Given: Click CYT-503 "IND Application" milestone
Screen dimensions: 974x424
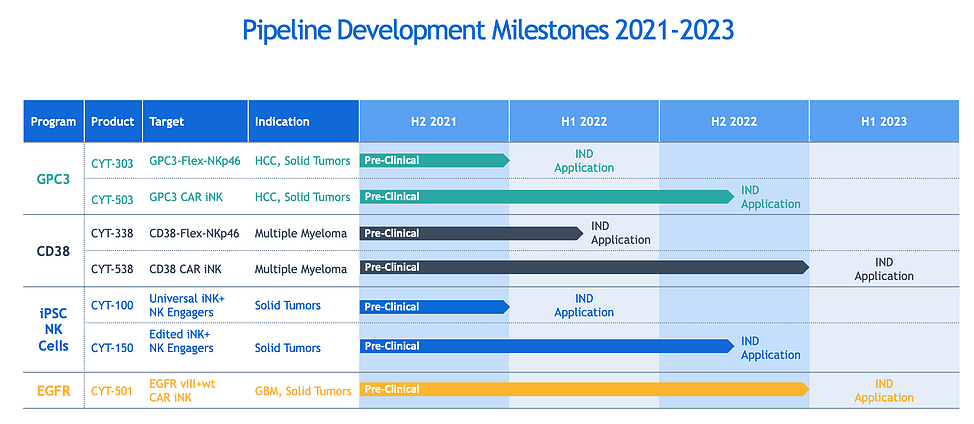Looking at the screenshot, I should click(771, 197).
